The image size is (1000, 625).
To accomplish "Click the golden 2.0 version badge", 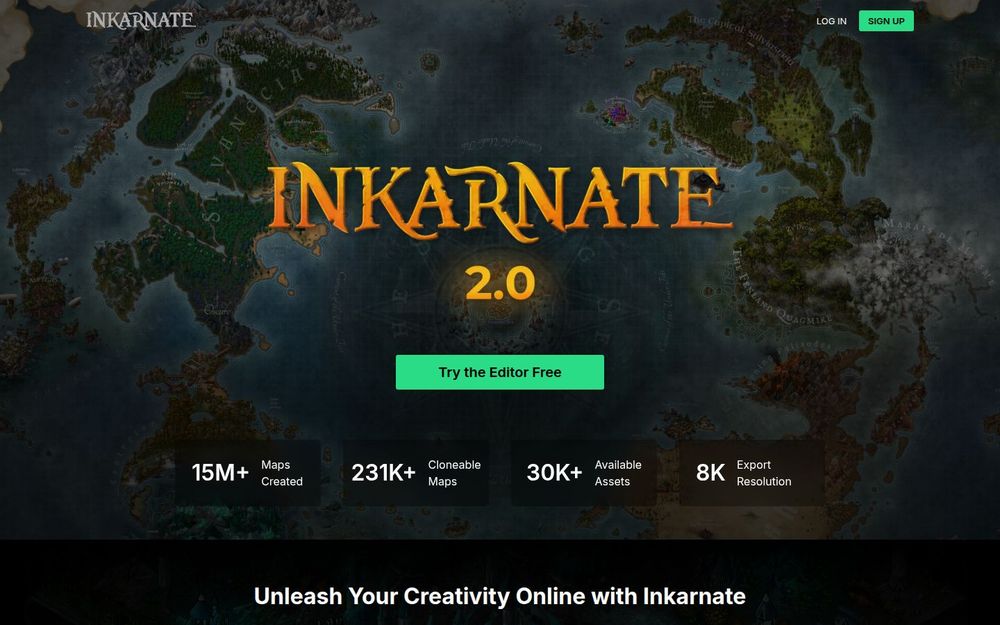I will [x=500, y=283].
